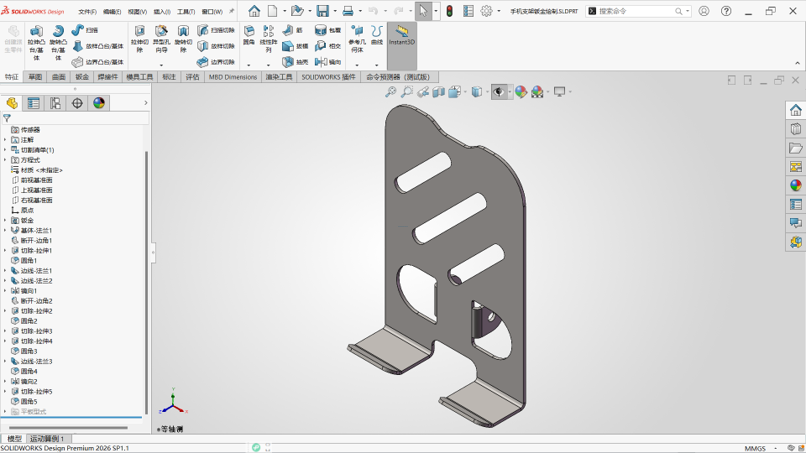This screenshot has height=453, width=806.
Task: Click the 筋 rib tool
Action: [292, 30]
